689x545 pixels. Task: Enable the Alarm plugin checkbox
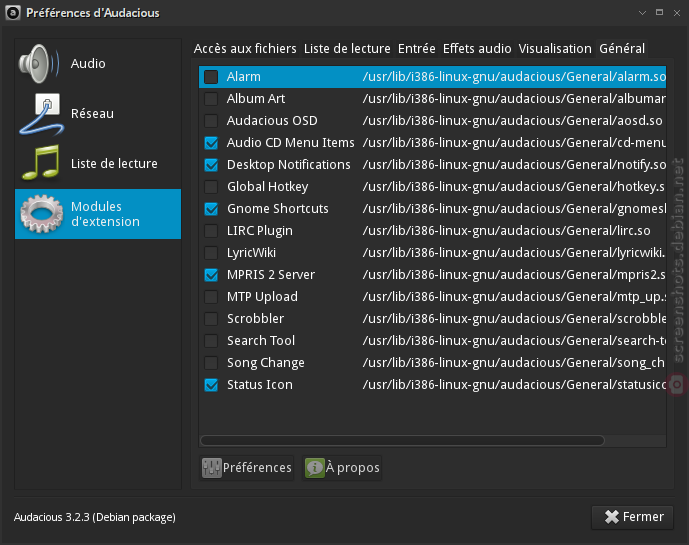[x=211, y=77]
